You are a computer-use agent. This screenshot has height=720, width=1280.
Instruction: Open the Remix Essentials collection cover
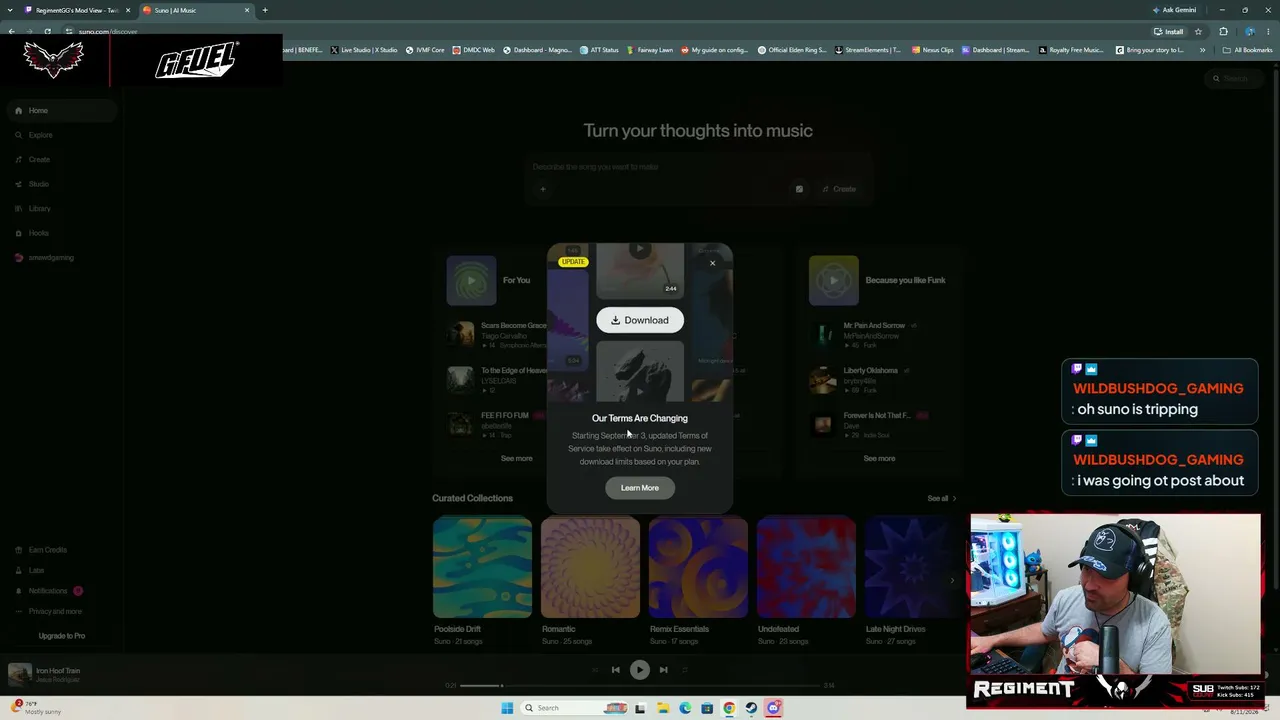[x=698, y=567]
